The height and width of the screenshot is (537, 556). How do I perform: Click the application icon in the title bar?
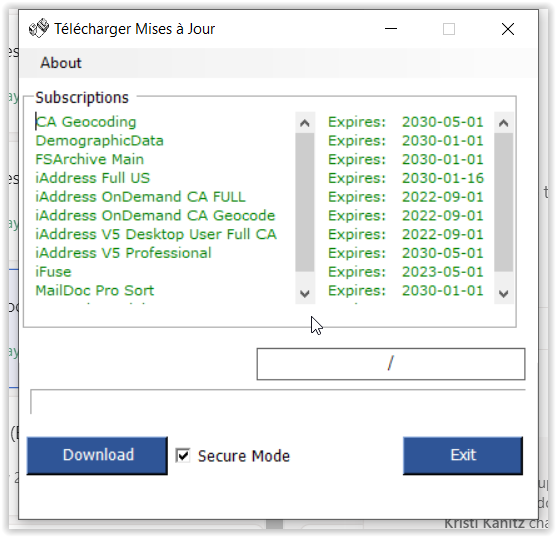pyautogui.click(x=39, y=28)
